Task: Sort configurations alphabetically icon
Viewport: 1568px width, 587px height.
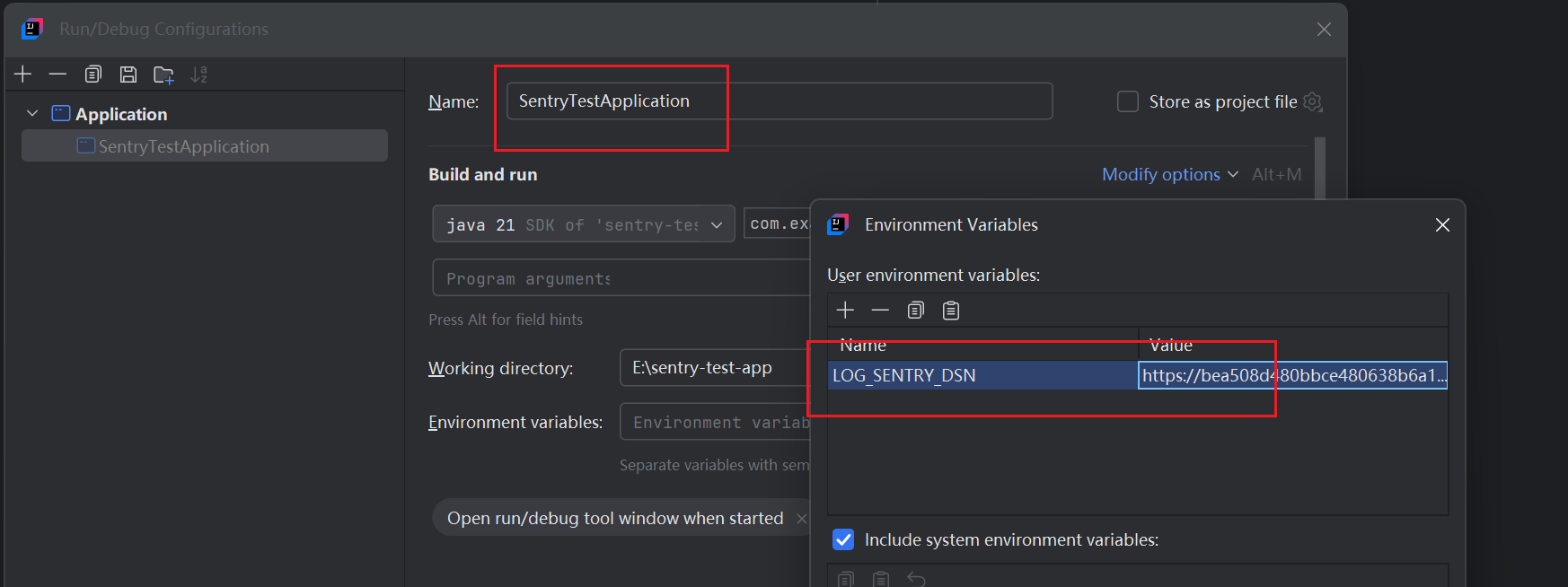Action: pos(199,74)
